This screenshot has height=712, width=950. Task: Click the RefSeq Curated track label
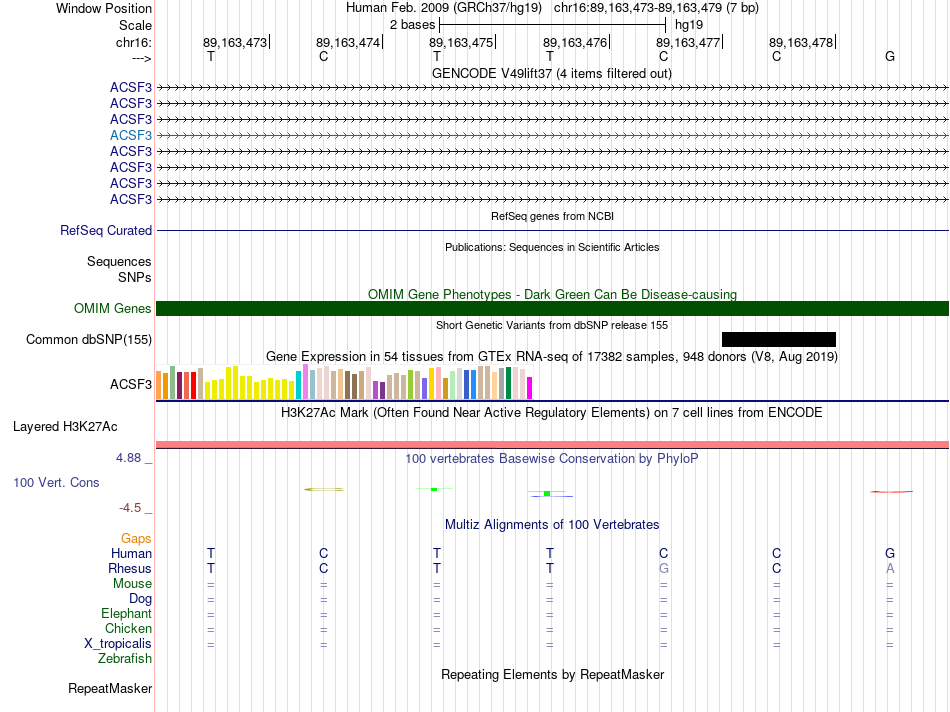[x=106, y=230]
